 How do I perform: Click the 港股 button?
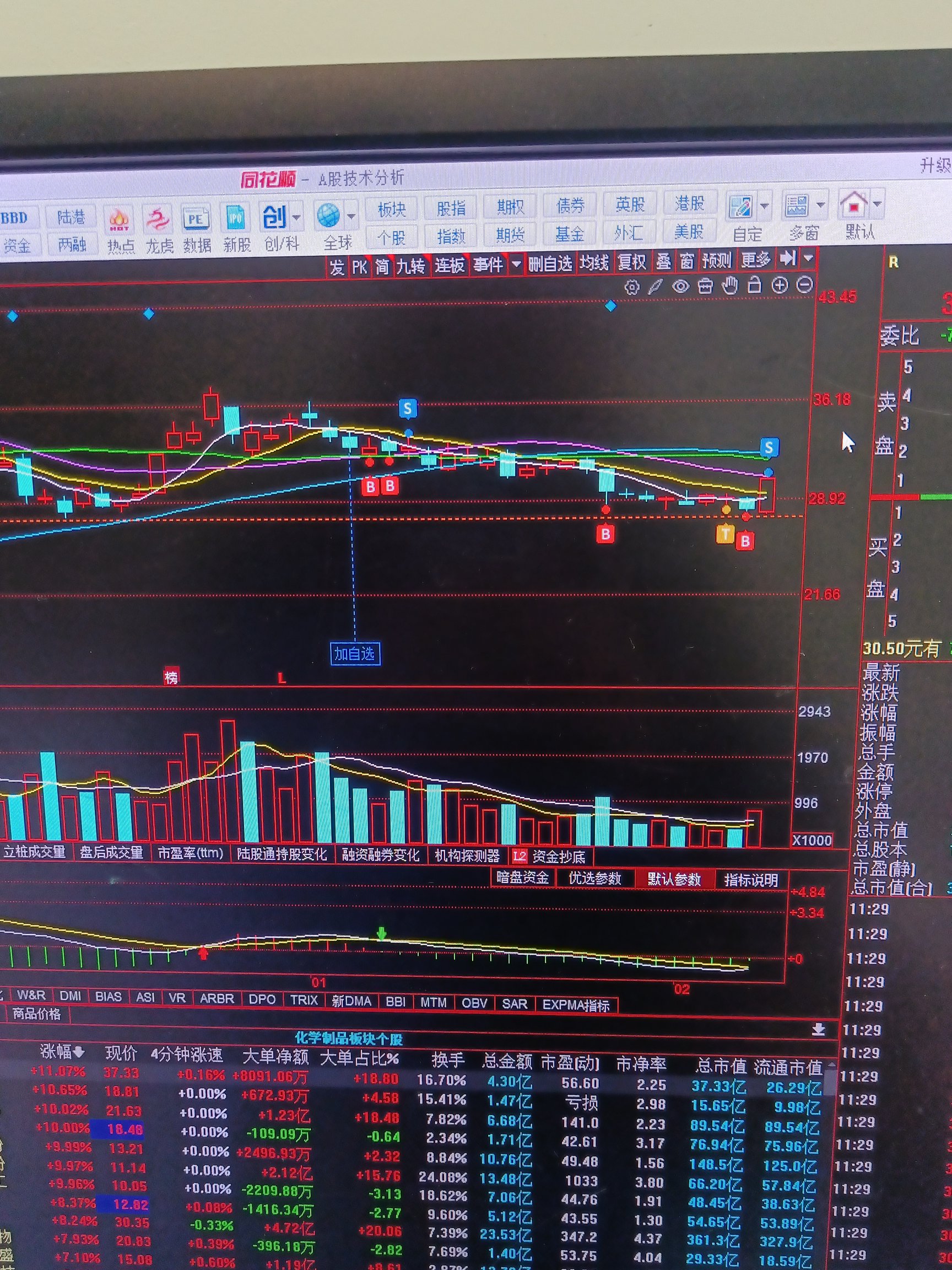tap(689, 203)
